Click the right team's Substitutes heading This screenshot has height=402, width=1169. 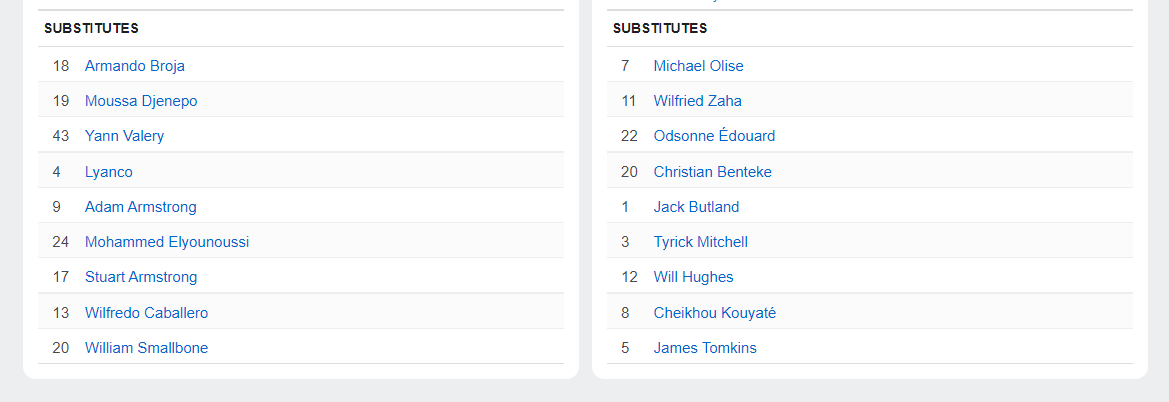point(660,28)
